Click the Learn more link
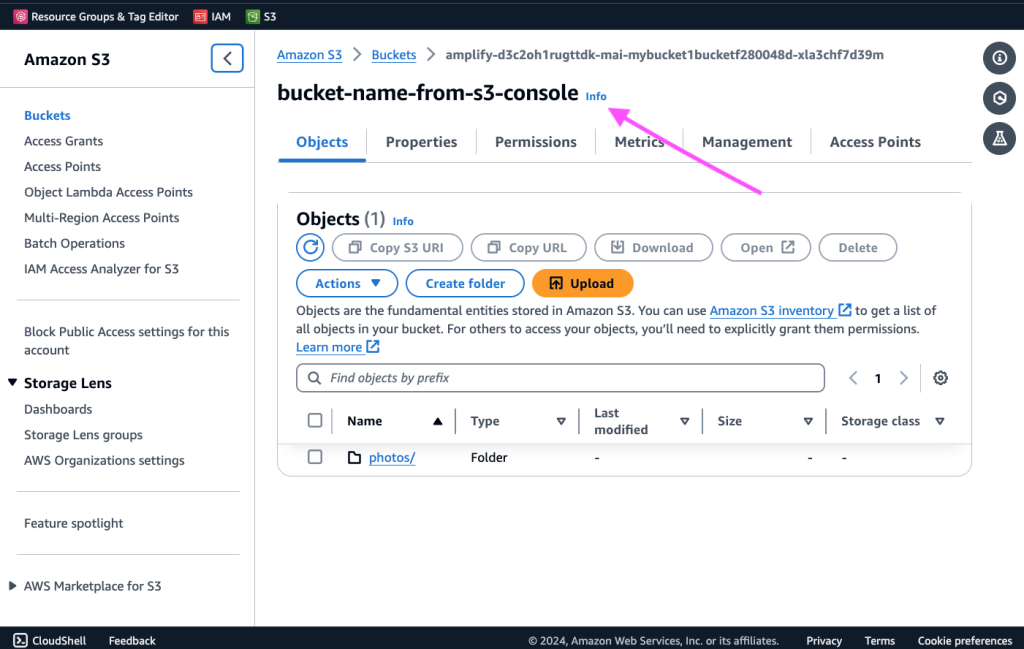Viewport: 1024px width, 649px height. click(329, 347)
